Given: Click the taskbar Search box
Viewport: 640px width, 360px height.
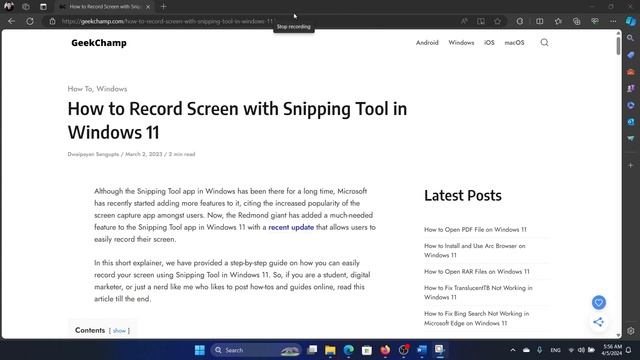Looking at the screenshot, I should [x=256, y=350].
